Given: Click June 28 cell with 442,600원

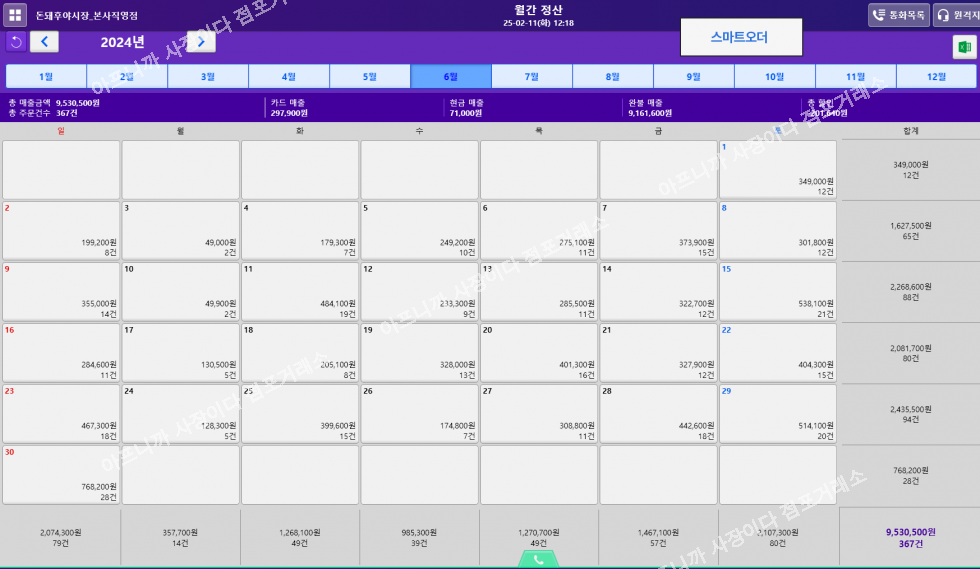Looking at the screenshot, I should tap(658, 413).
